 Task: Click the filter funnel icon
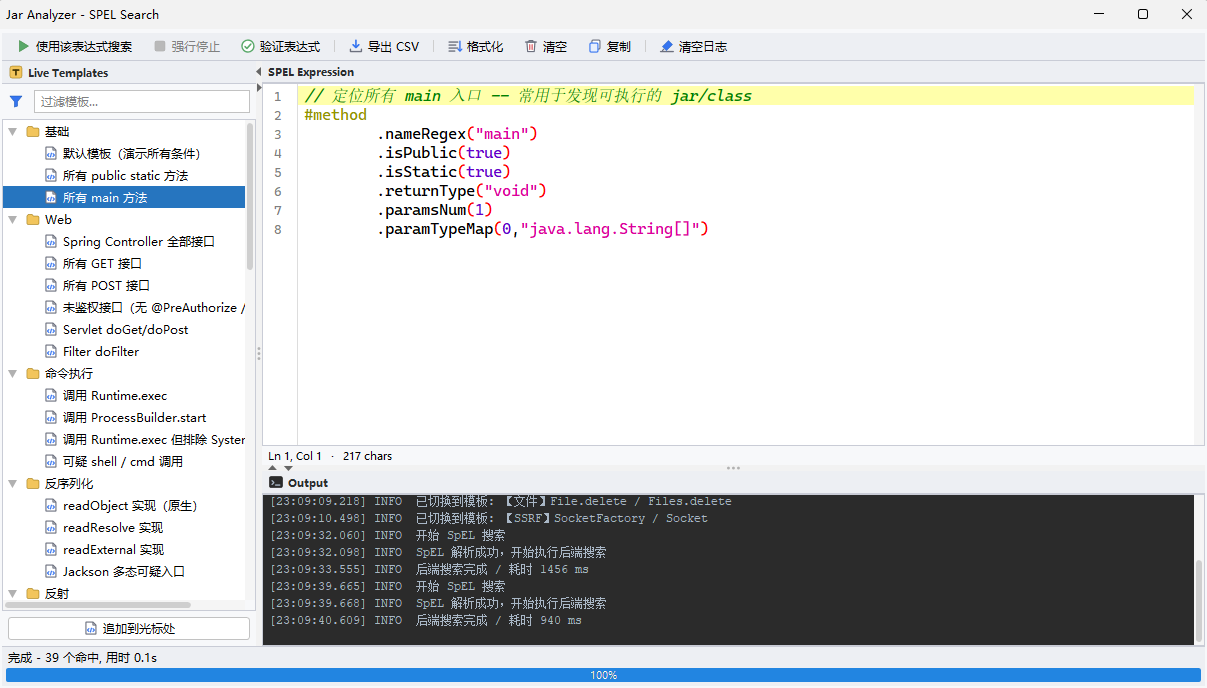pos(16,101)
